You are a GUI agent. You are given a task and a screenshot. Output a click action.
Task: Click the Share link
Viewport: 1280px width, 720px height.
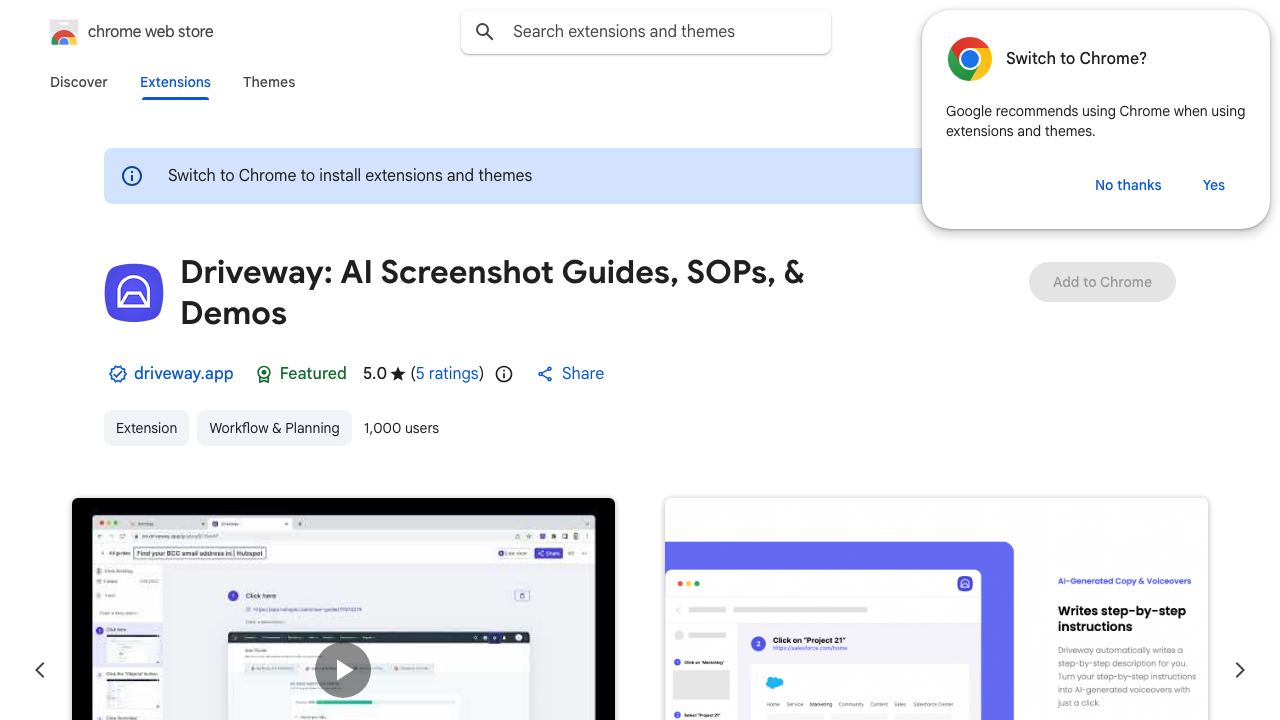(x=583, y=374)
